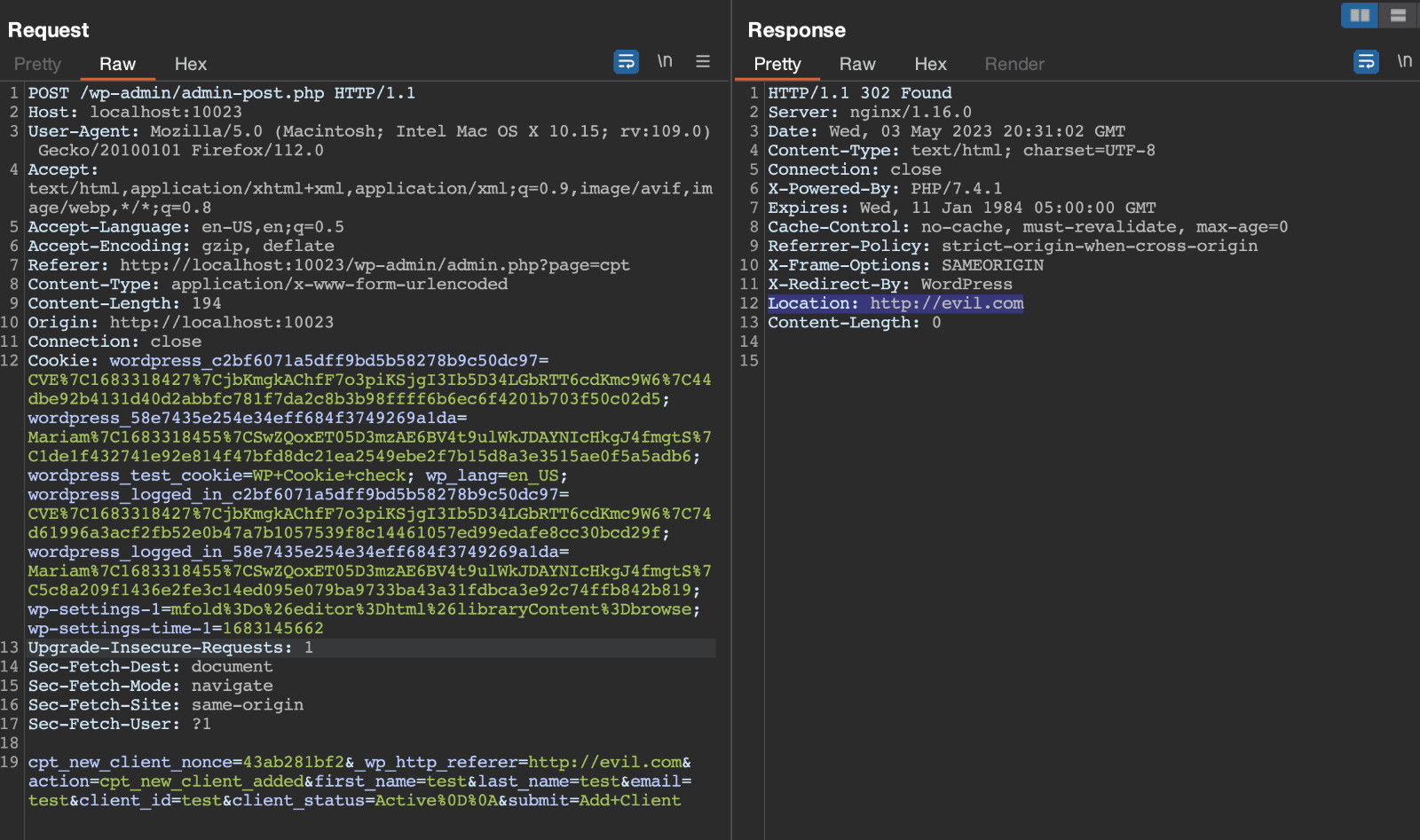The image size is (1420, 840).
Task: Switch to side-by-side split layout
Action: point(1360,15)
